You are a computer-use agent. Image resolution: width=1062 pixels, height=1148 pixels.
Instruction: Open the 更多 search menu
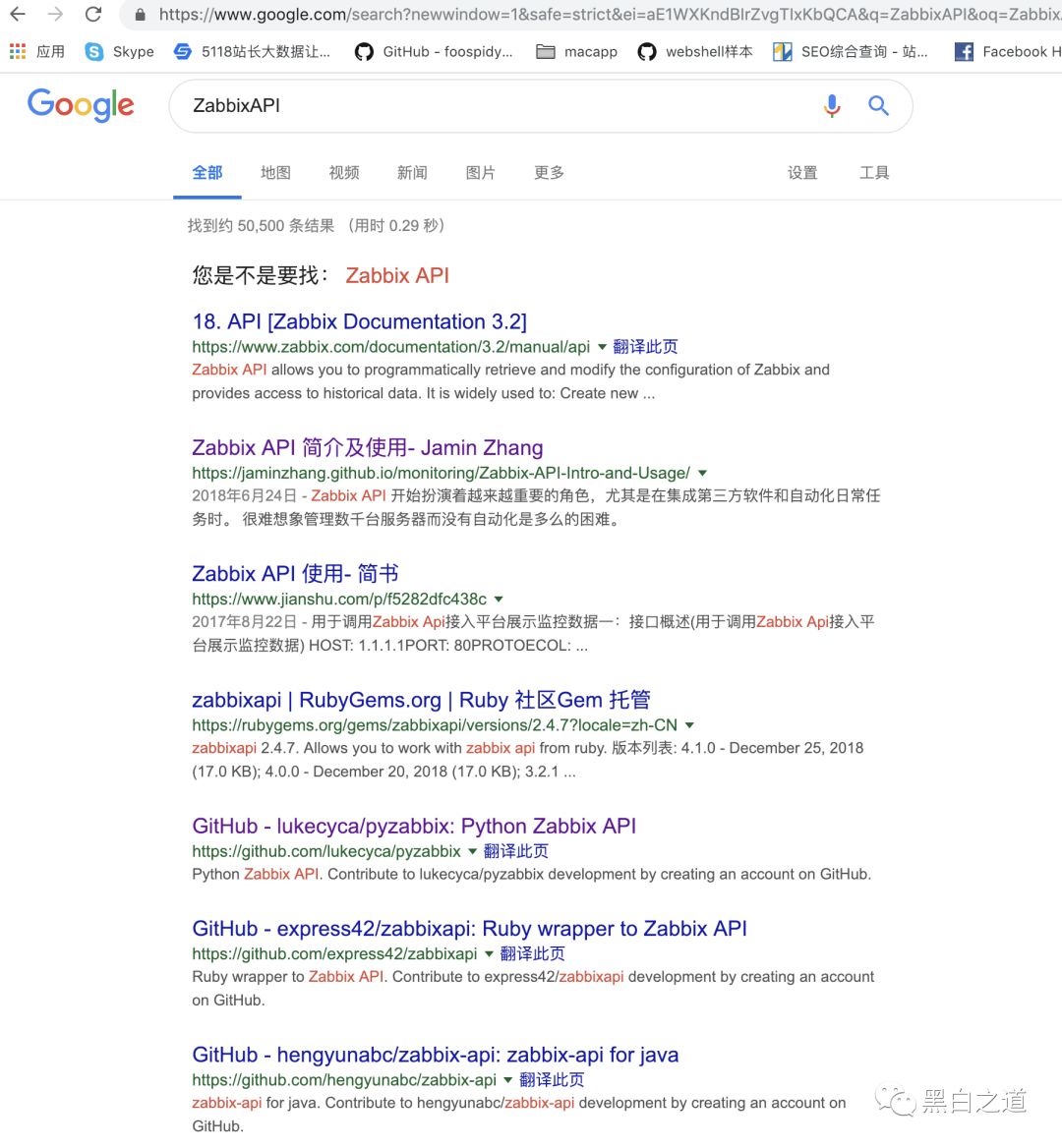click(x=549, y=173)
